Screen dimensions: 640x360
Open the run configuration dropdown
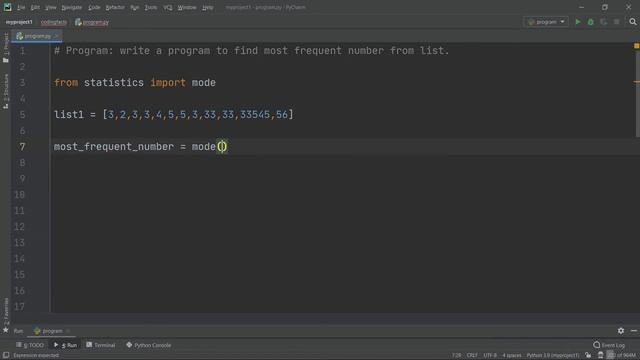coord(546,22)
